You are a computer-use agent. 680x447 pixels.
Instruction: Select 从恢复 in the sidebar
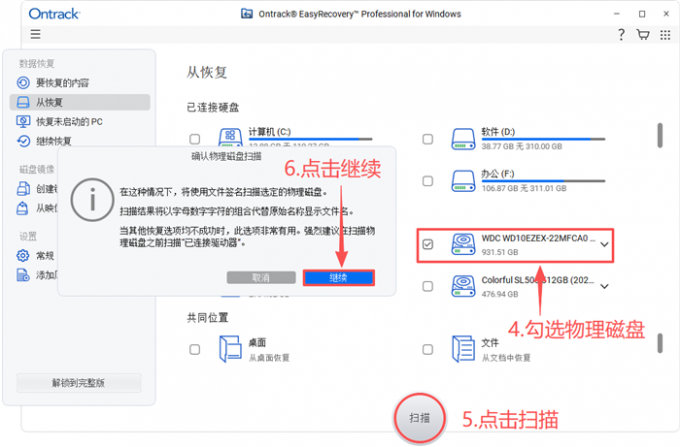(80, 102)
